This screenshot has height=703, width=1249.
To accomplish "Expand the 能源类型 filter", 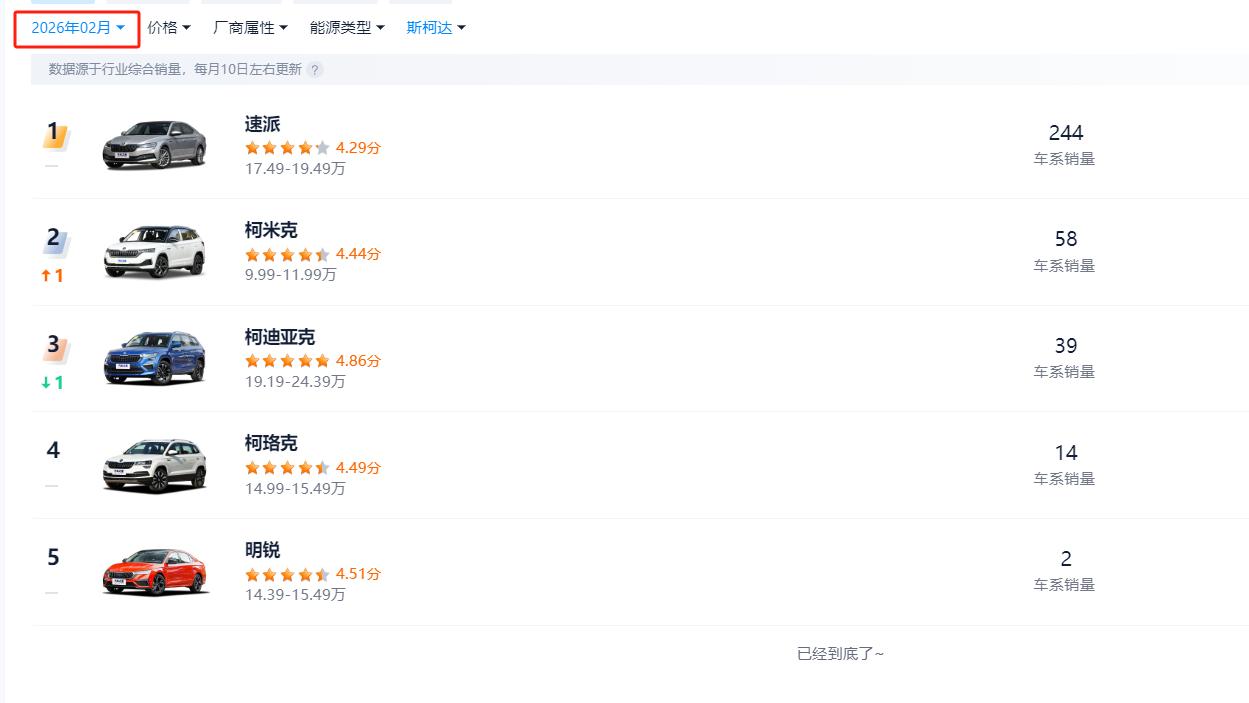I will click(x=347, y=28).
